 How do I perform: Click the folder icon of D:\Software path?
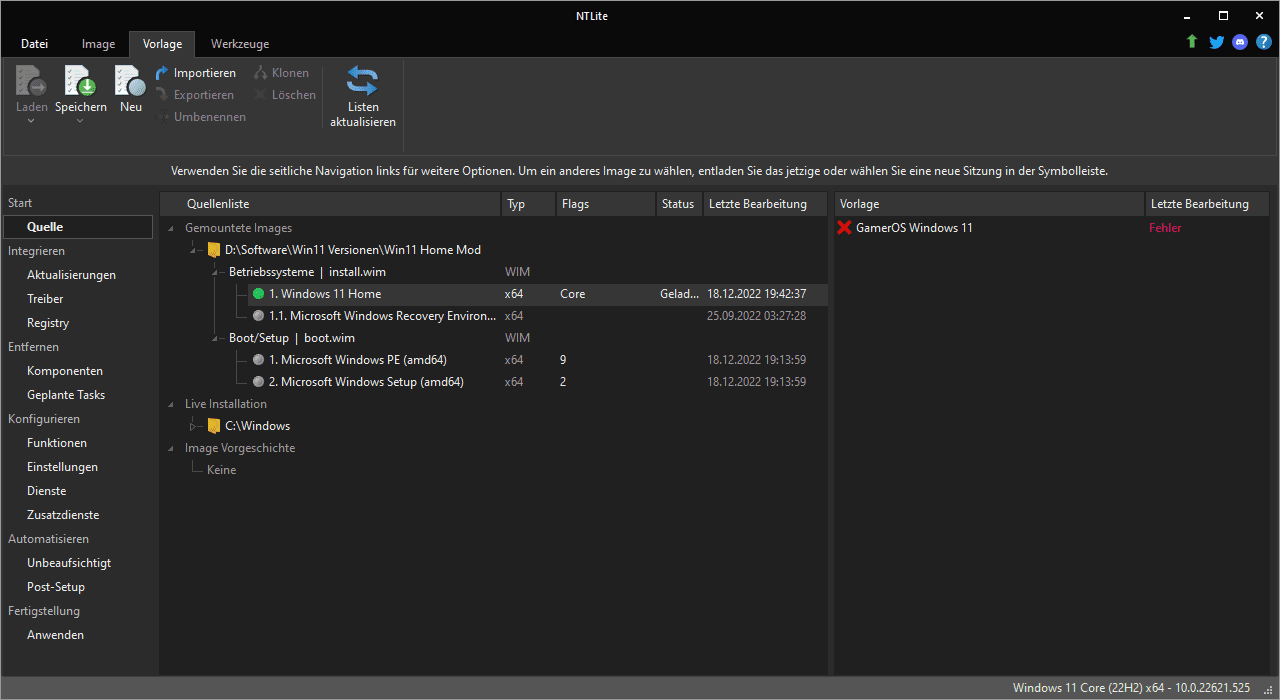pyautogui.click(x=213, y=250)
